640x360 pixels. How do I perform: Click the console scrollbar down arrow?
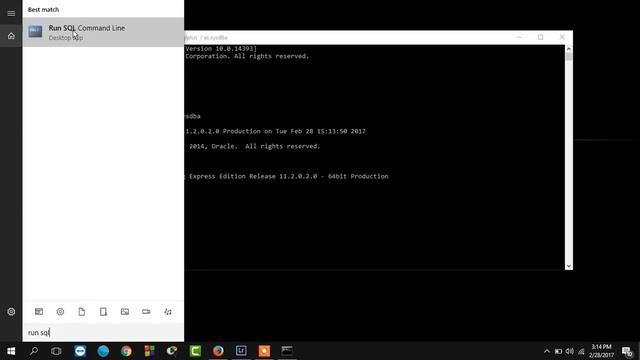[569, 266]
